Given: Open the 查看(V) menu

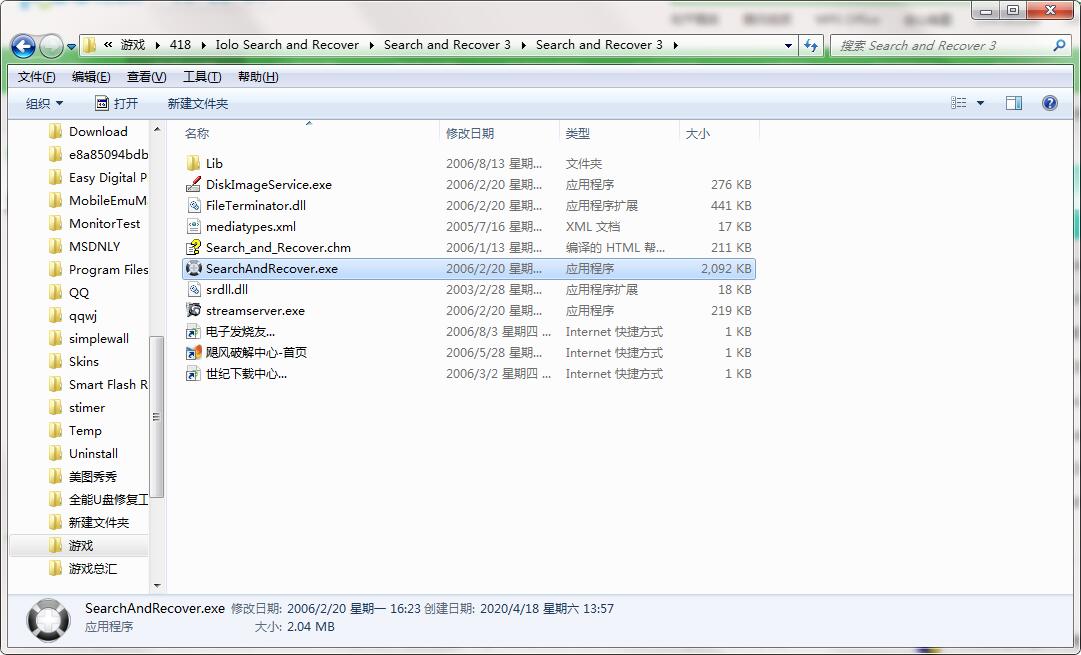Looking at the screenshot, I should click(146, 77).
